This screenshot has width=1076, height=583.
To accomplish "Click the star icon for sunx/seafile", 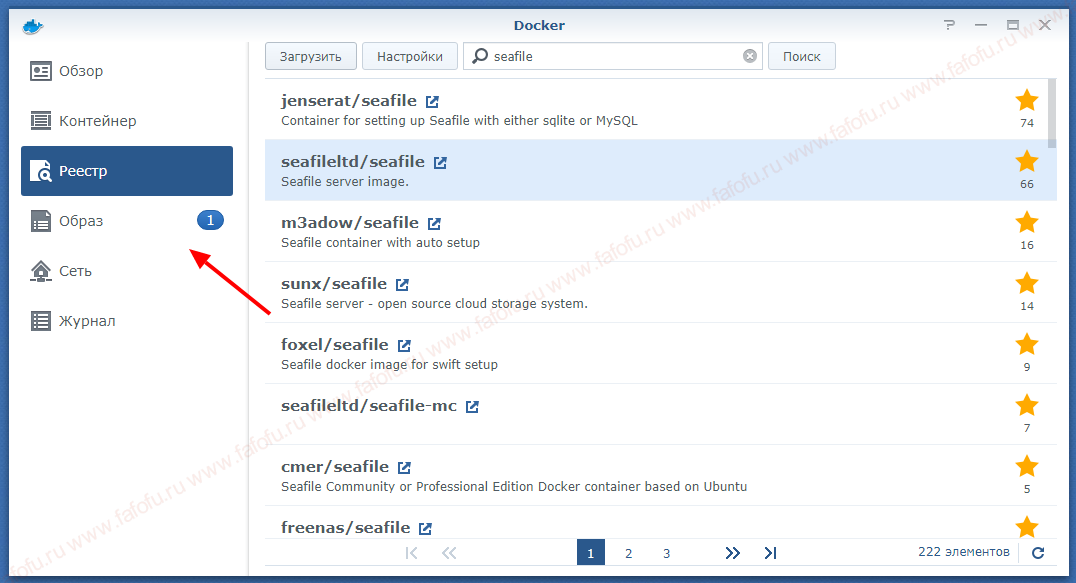I will click(x=1027, y=284).
